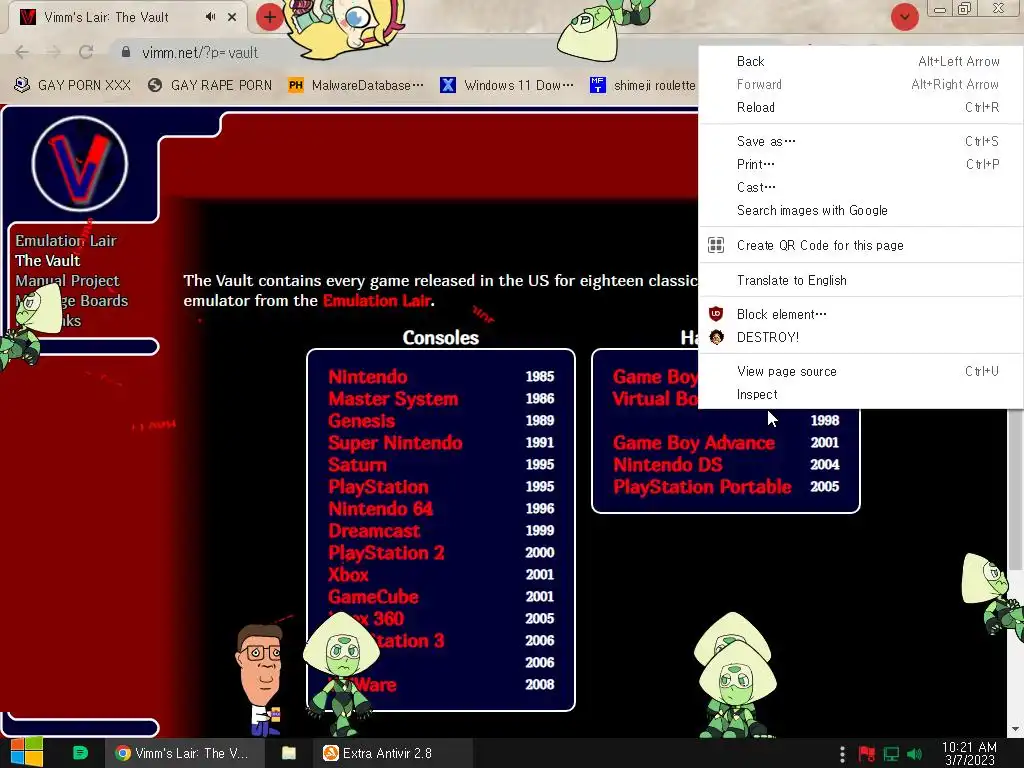
Task: Click the Hank Hill shimeji character
Action: coord(261,679)
